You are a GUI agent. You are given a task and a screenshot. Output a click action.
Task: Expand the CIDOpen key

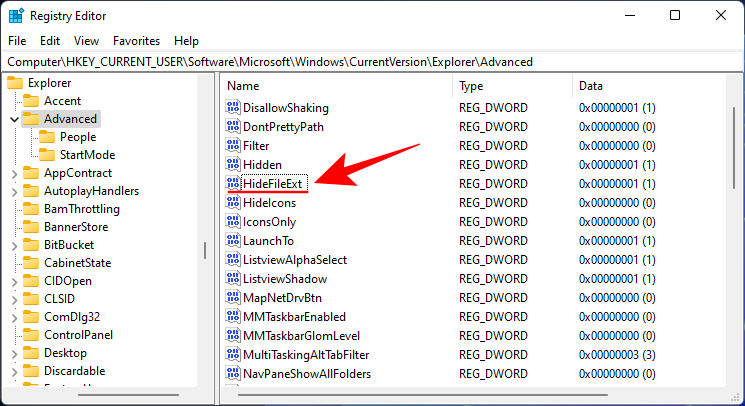[14, 282]
